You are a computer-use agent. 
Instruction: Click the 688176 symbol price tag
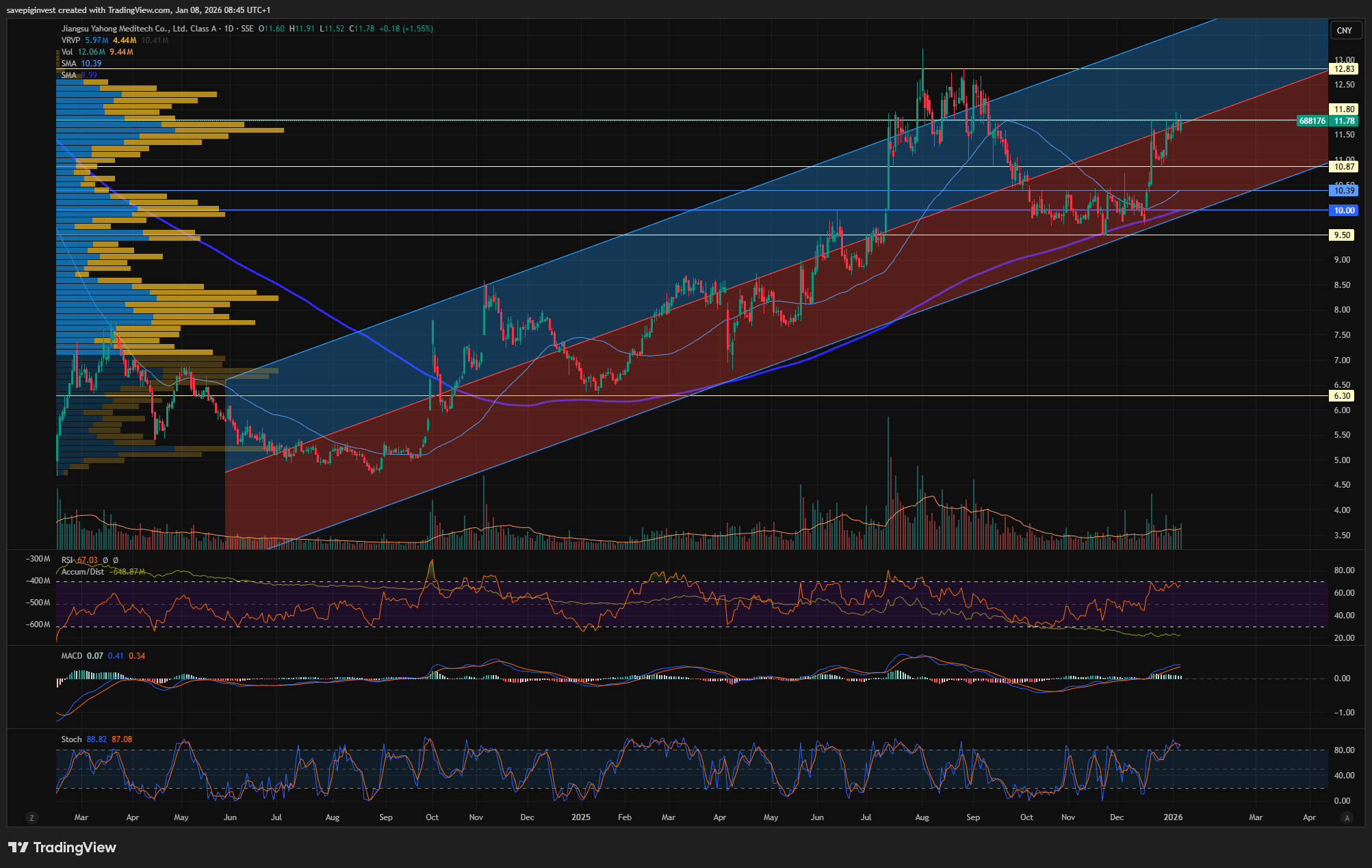1312,121
